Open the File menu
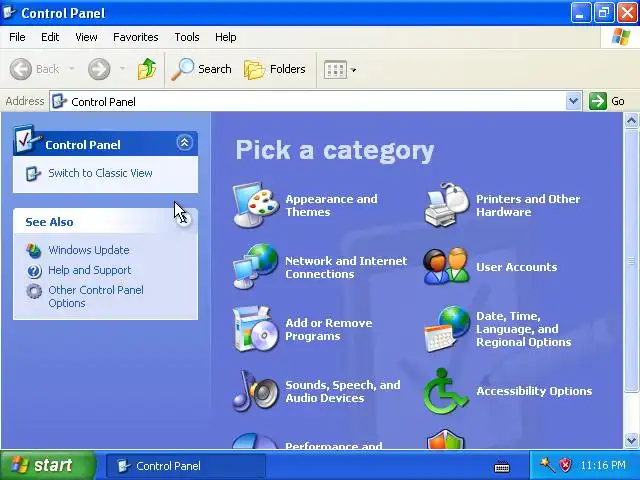This screenshot has height=480, width=640. click(17, 37)
